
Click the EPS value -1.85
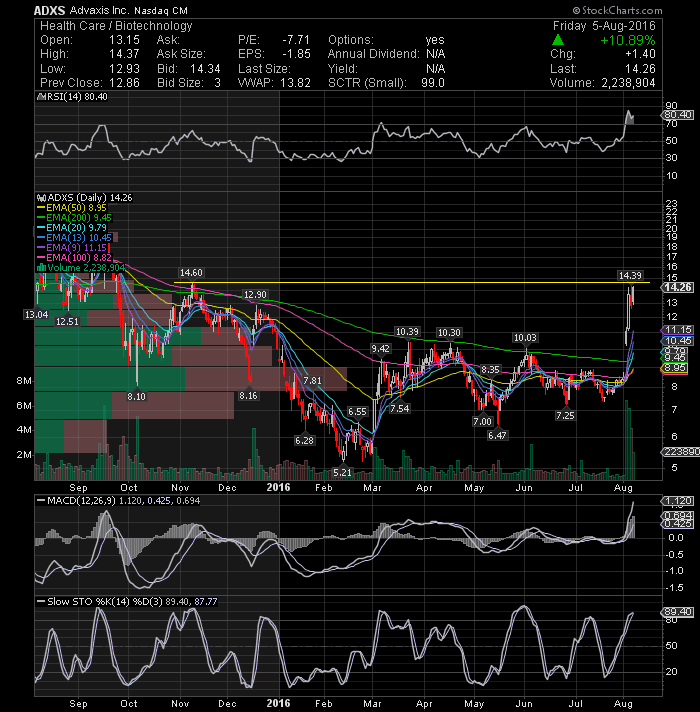click(296, 54)
